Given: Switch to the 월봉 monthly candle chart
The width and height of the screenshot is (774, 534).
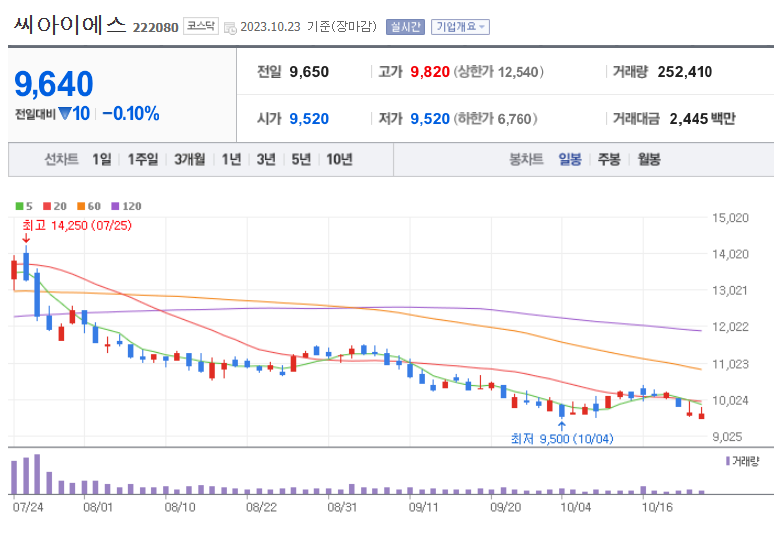Looking at the screenshot, I should pyautogui.click(x=649, y=159).
